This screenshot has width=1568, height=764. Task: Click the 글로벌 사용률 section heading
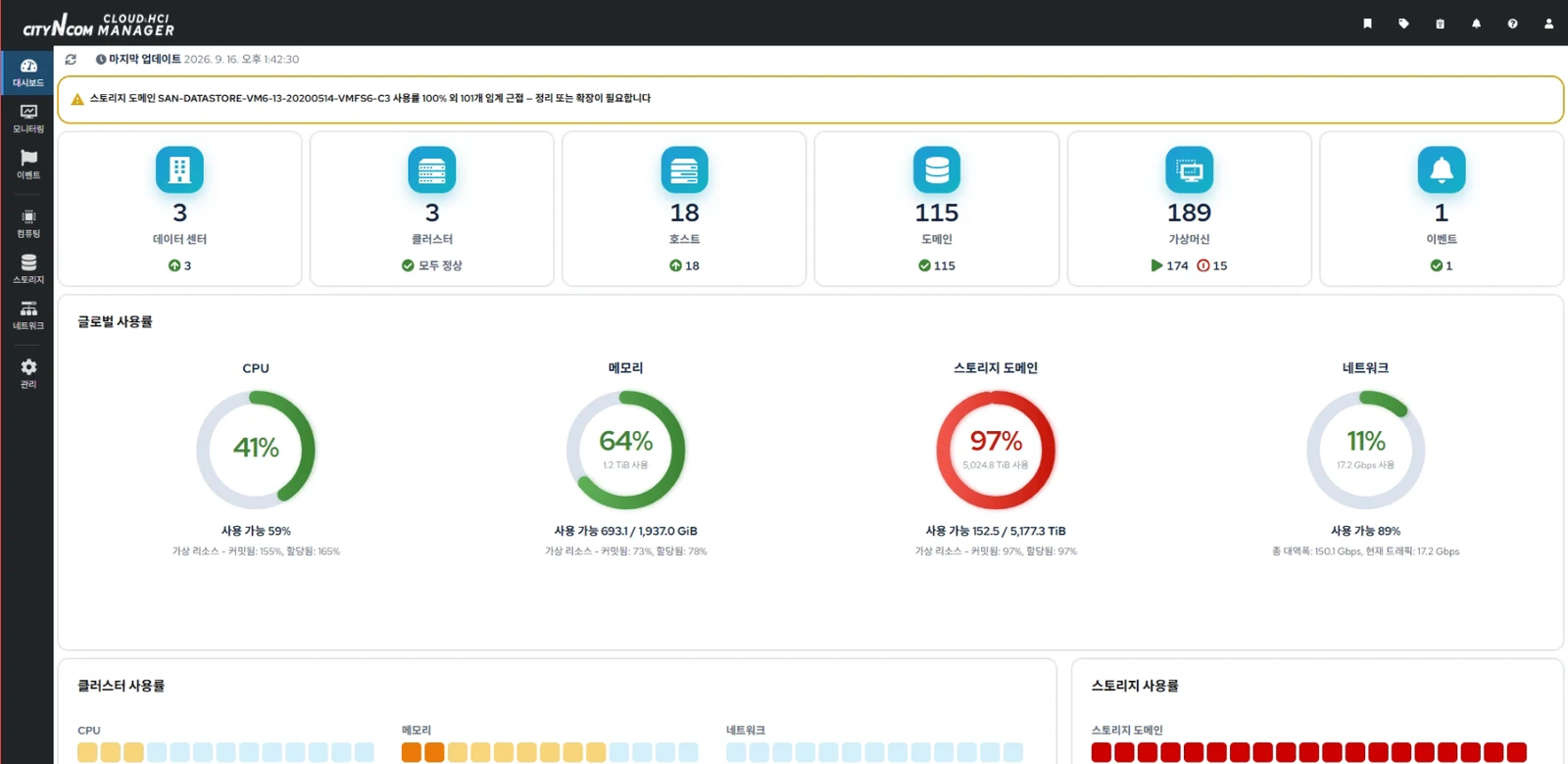point(115,321)
